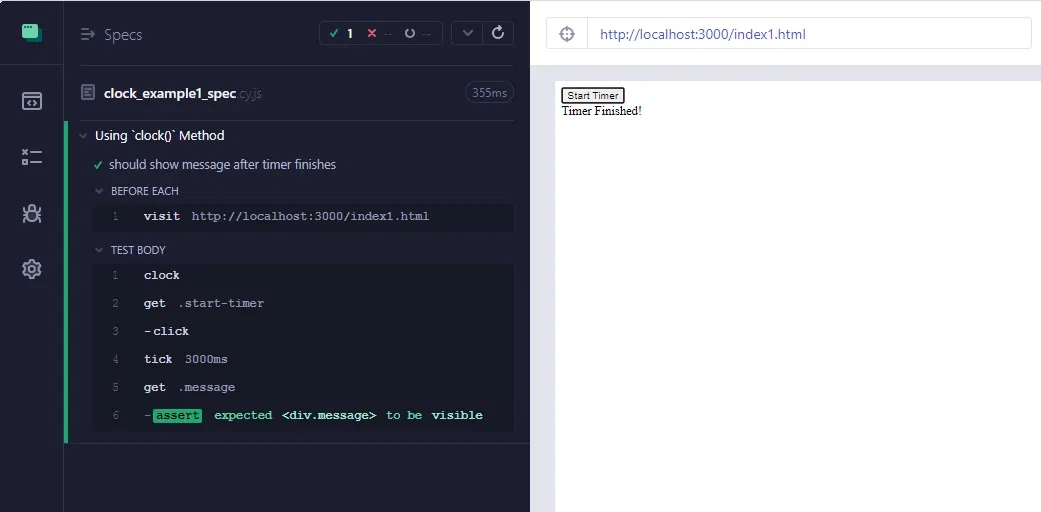Select the get .message command

(303, 387)
